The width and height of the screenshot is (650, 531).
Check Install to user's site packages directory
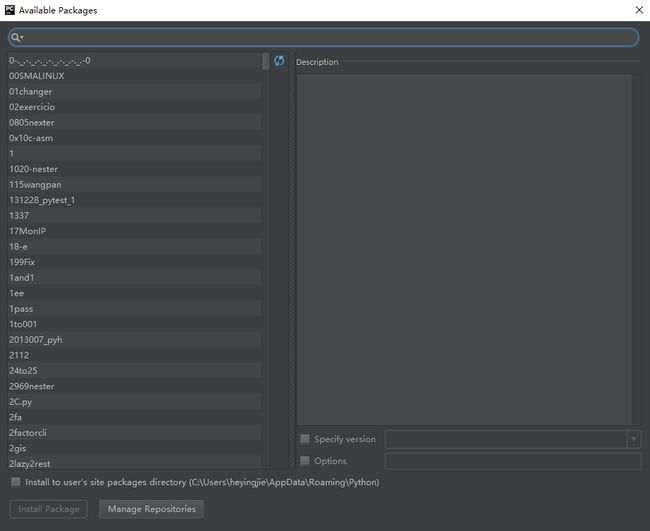click(16, 482)
